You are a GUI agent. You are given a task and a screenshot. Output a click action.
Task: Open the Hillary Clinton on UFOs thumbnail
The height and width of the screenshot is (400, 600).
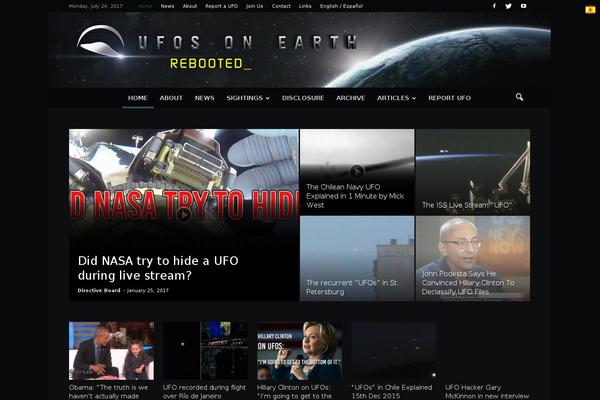(299, 351)
